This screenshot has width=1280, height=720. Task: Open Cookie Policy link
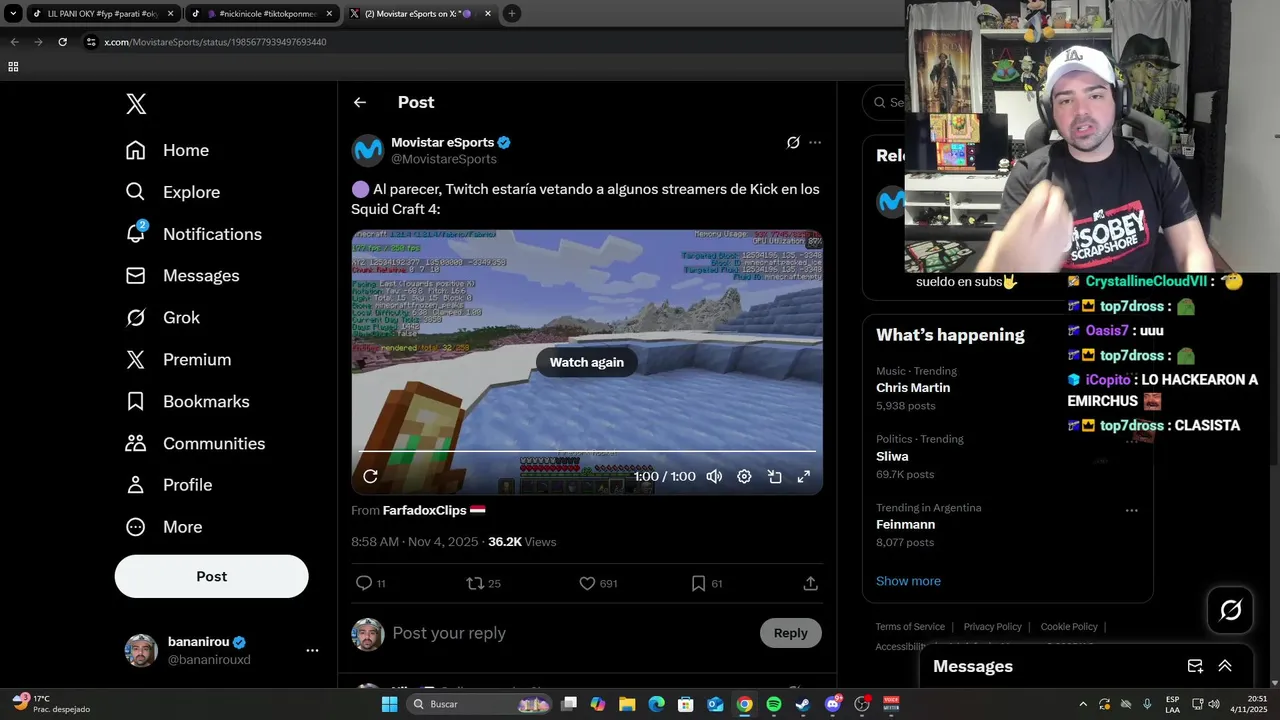tap(1069, 627)
